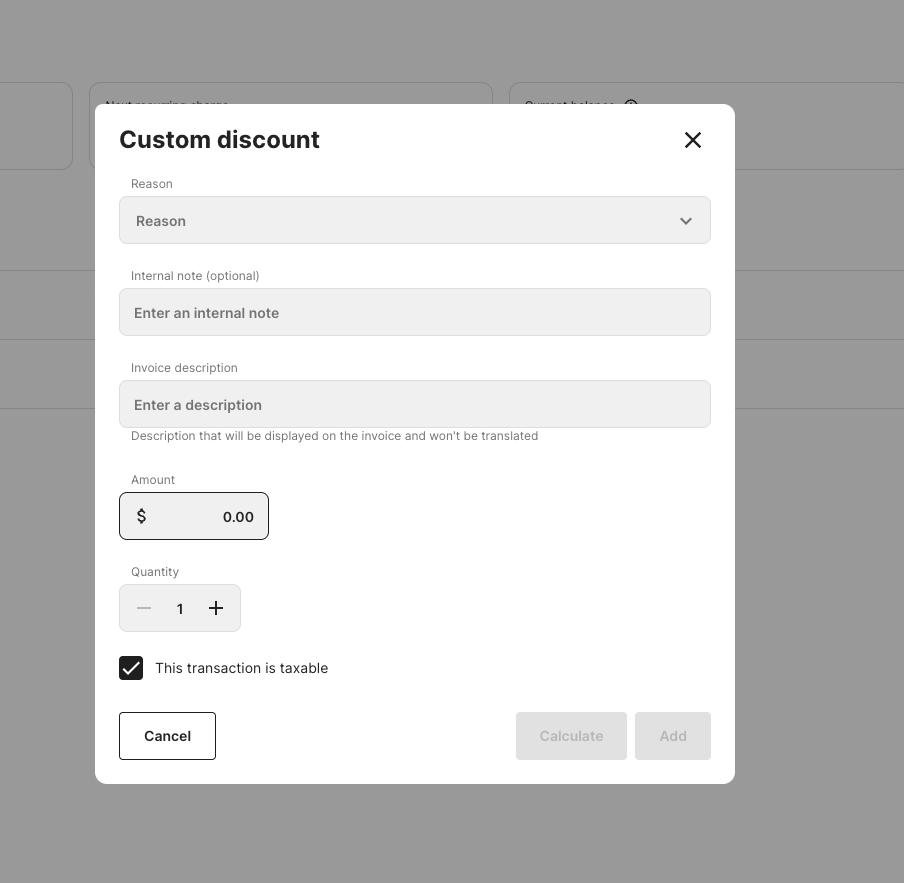Click the 'This transaction is taxable' label
This screenshot has height=883, width=904.
[242, 668]
